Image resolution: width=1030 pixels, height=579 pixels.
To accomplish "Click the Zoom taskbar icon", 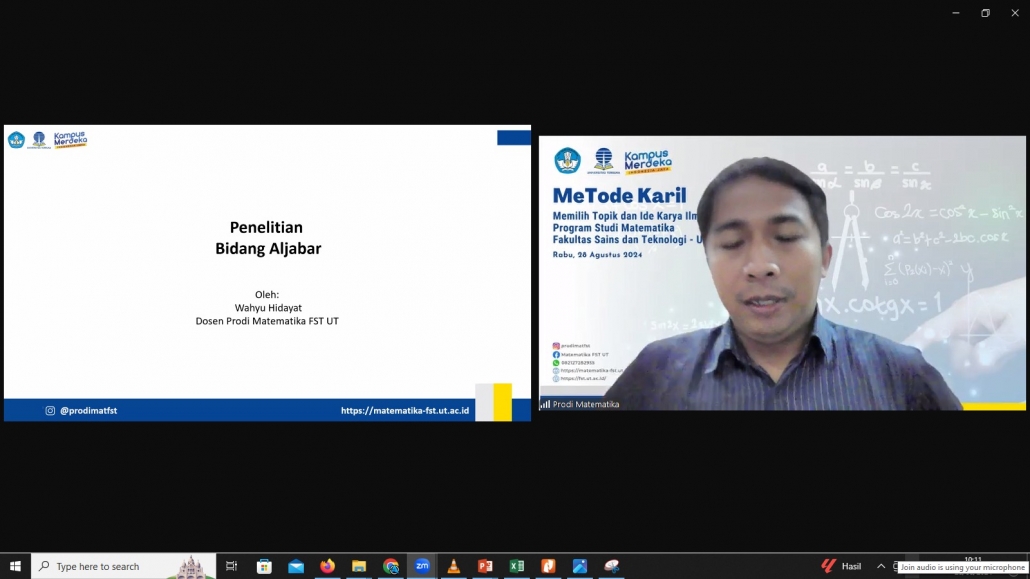I will (x=422, y=566).
